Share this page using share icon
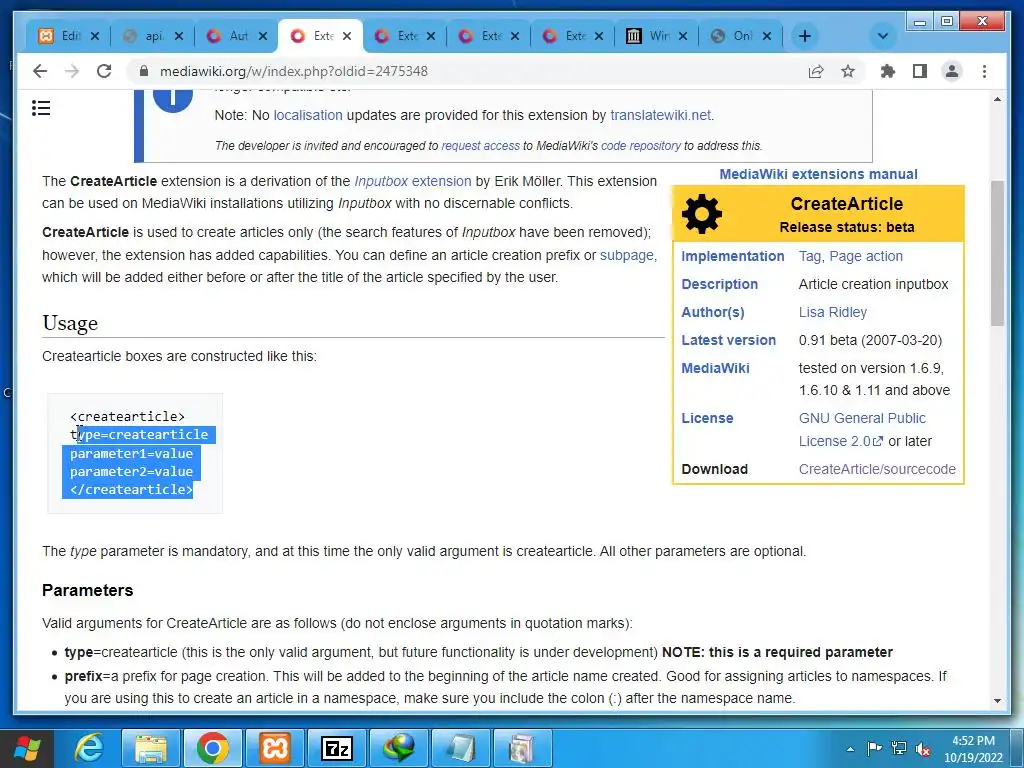The height and width of the screenshot is (768, 1024). click(816, 71)
